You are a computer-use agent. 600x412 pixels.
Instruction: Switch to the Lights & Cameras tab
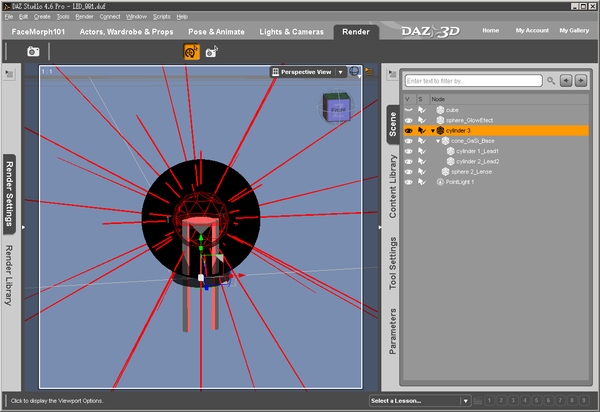pyautogui.click(x=292, y=32)
